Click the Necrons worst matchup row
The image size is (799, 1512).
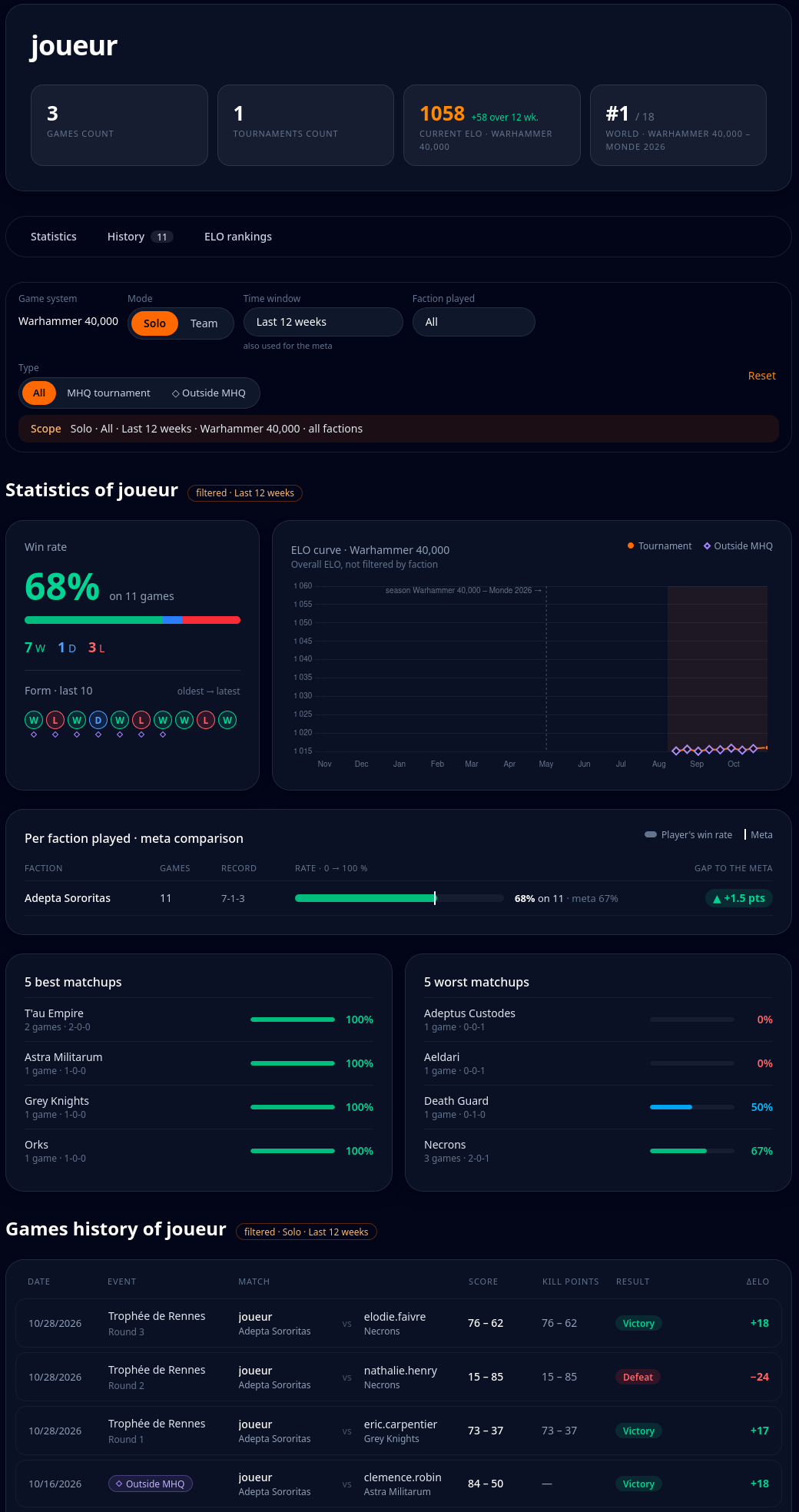click(598, 1151)
